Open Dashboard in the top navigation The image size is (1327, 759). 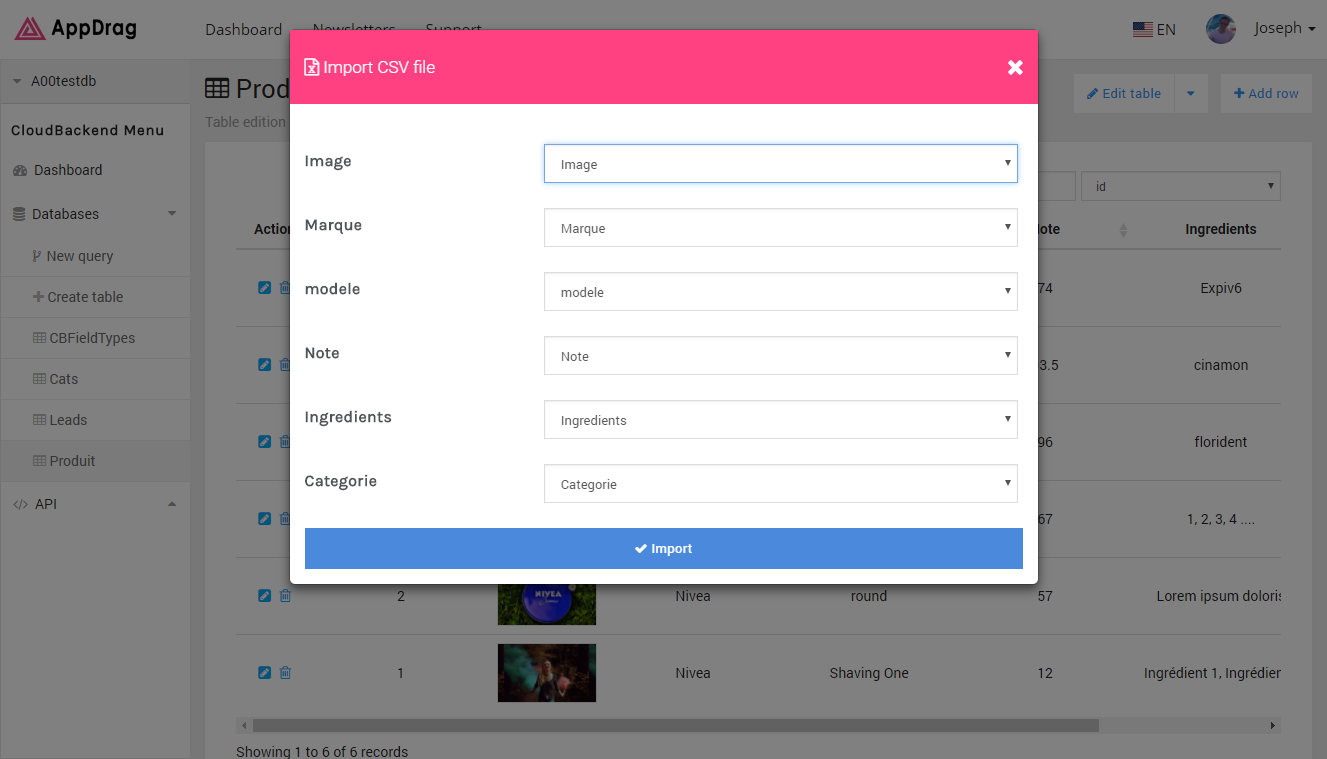pyautogui.click(x=243, y=30)
